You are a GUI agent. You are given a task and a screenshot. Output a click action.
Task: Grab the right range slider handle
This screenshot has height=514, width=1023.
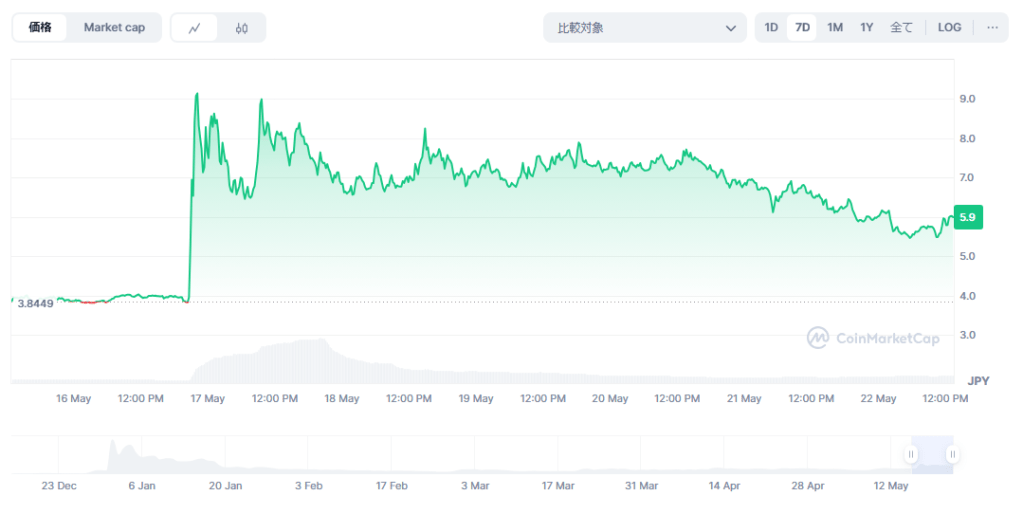[x=952, y=454]
